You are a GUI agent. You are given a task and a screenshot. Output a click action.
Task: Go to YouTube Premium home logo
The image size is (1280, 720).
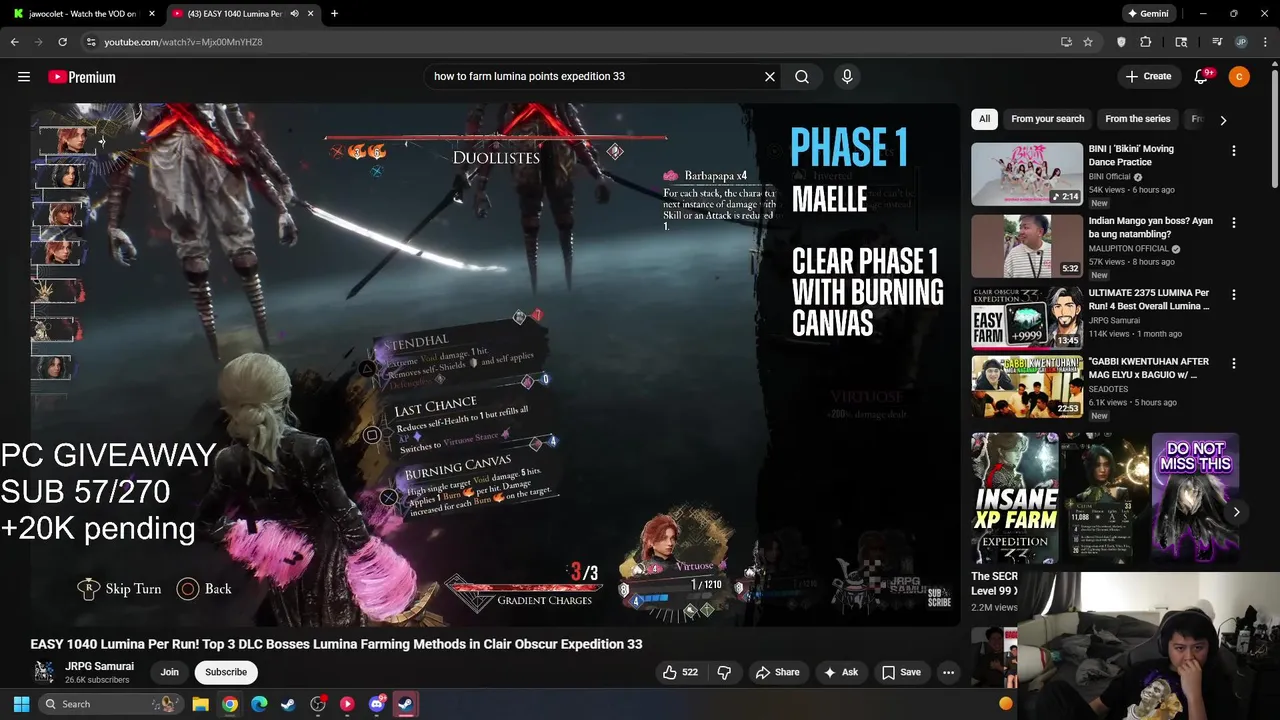(x=82, y=77)
